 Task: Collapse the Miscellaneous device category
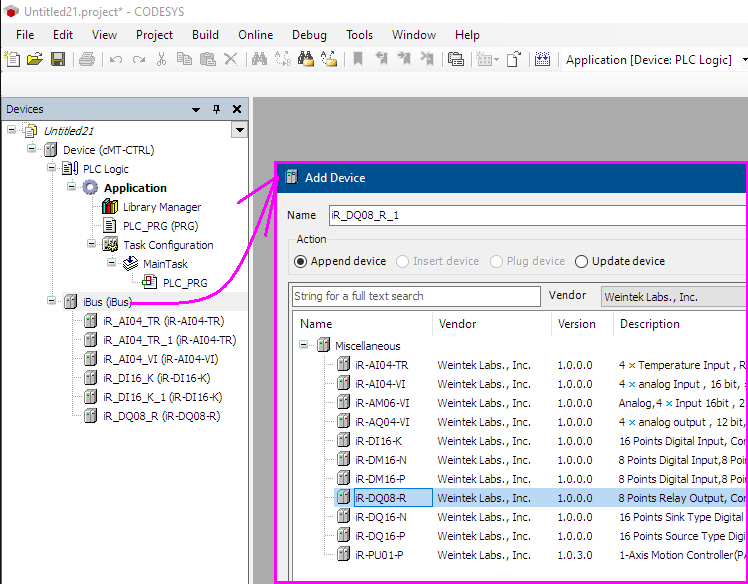pos(303,344)
